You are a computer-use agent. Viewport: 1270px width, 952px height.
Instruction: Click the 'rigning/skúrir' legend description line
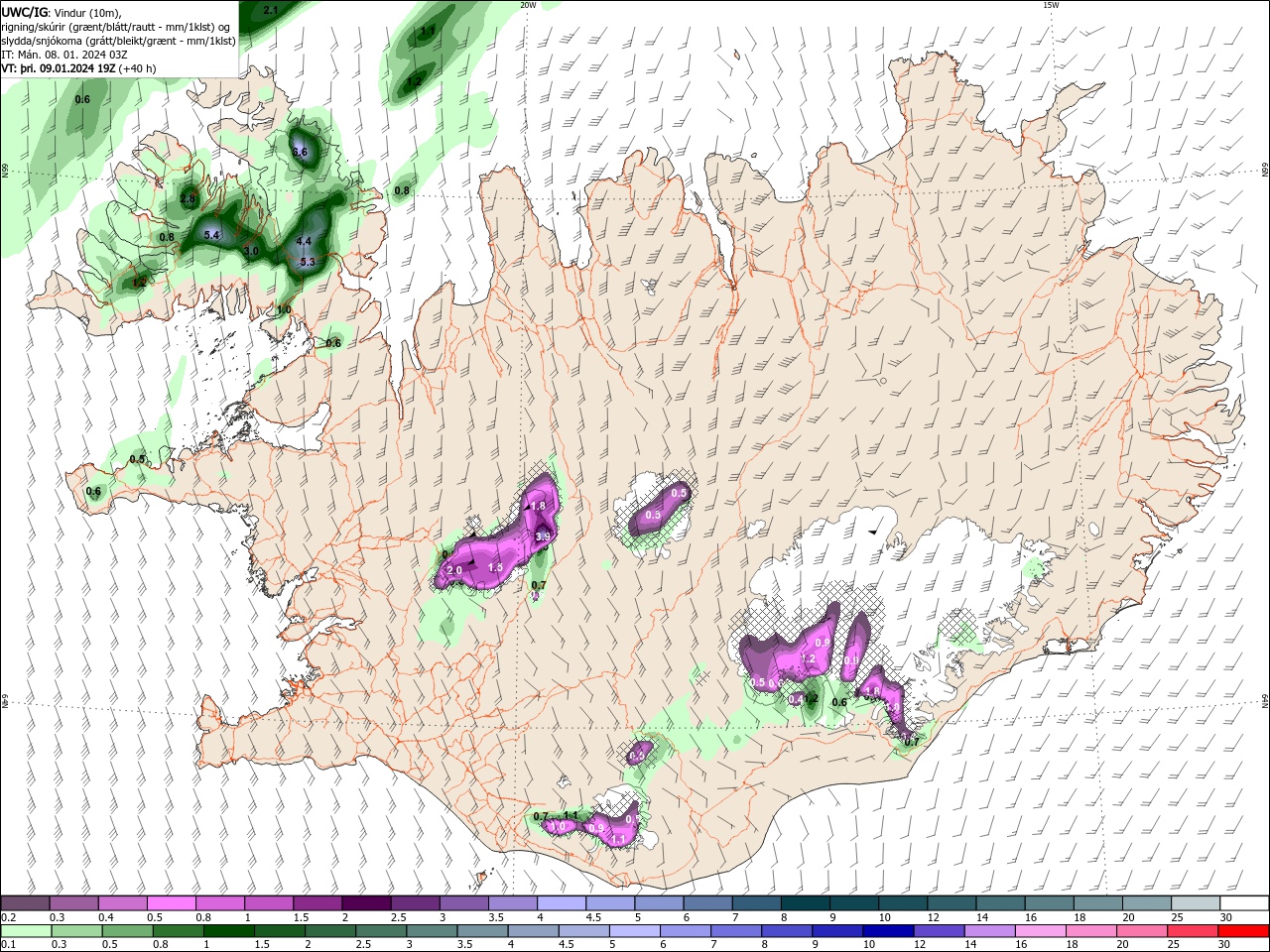116,27
